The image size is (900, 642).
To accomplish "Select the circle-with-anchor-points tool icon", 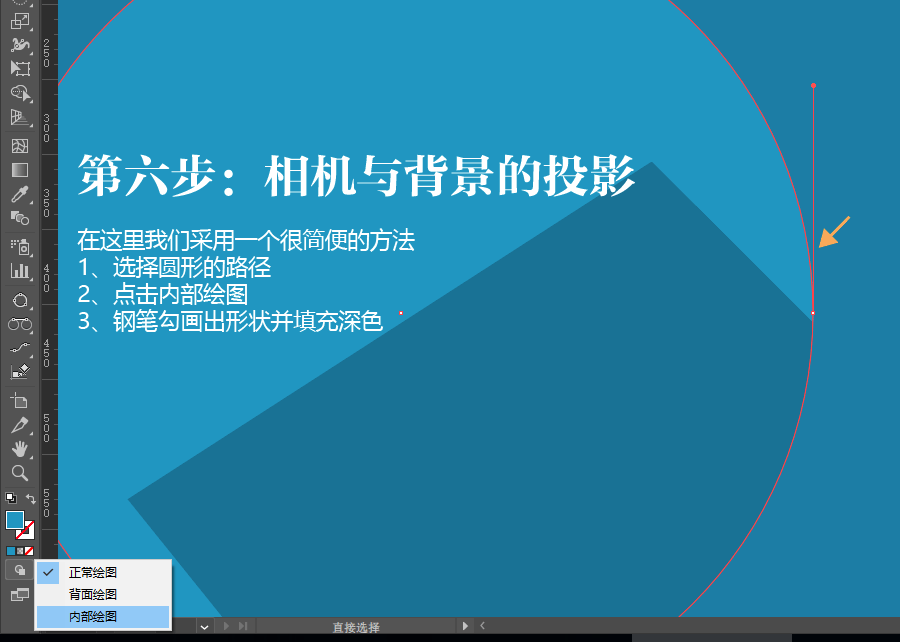I will coord(20,300).
